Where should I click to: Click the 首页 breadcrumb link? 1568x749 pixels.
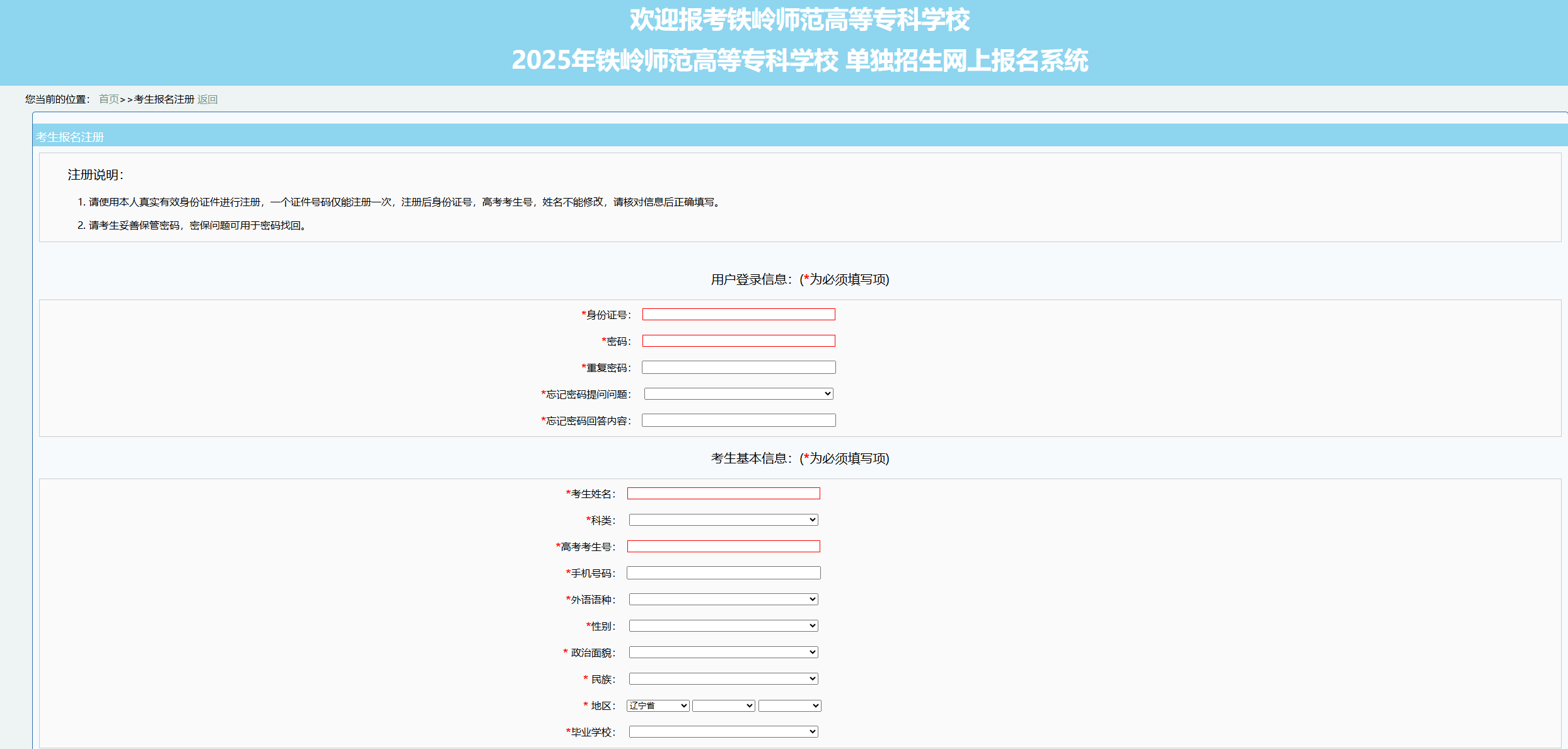click(x=109, y=99)
